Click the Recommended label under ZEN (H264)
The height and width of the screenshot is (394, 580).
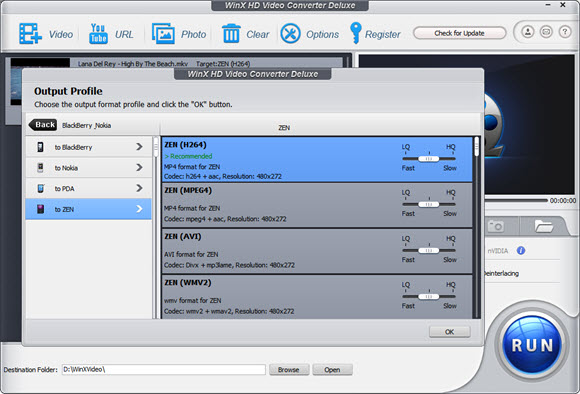189,156
